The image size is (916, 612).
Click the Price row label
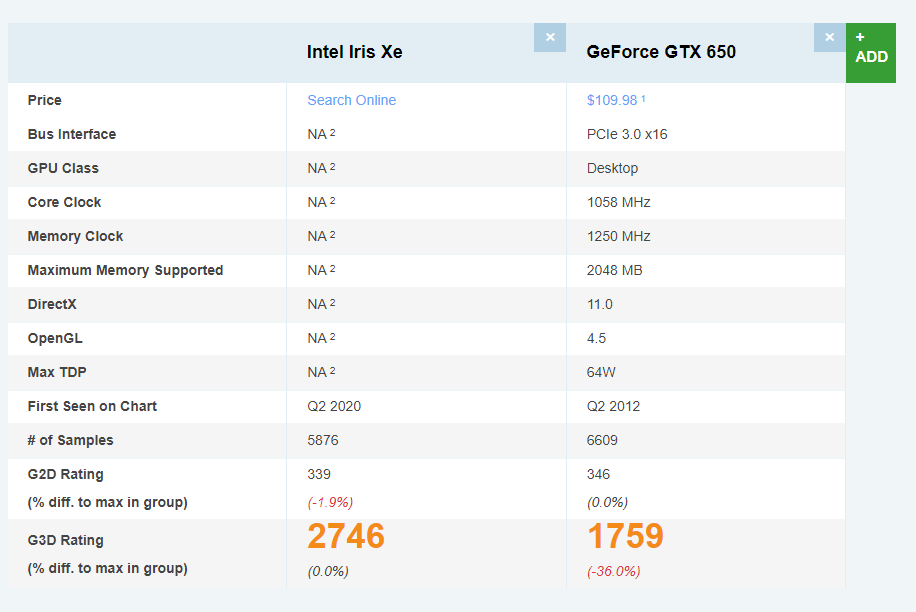44,100
